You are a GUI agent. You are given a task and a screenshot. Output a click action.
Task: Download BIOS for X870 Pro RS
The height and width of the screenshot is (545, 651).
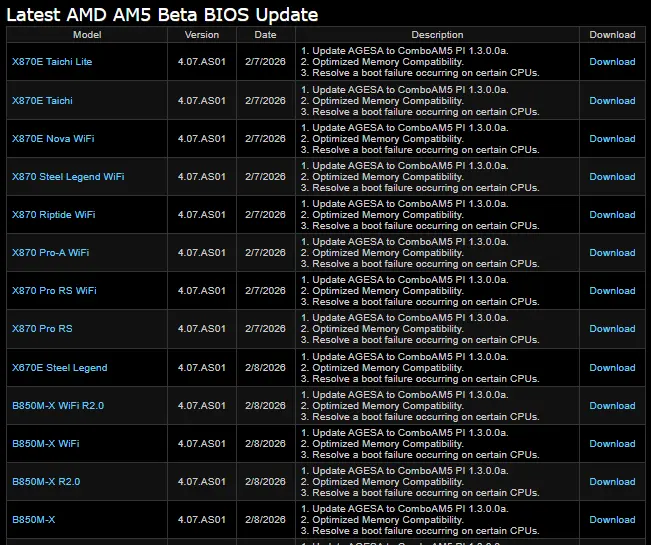(612, 329)
